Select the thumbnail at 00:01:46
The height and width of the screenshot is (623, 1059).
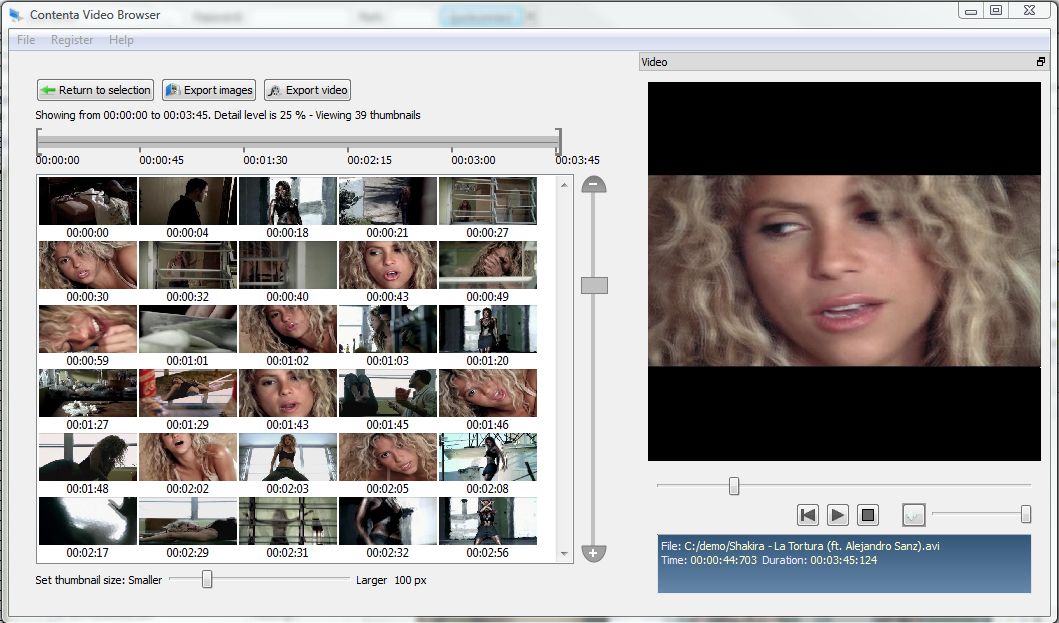pos(488,393)
